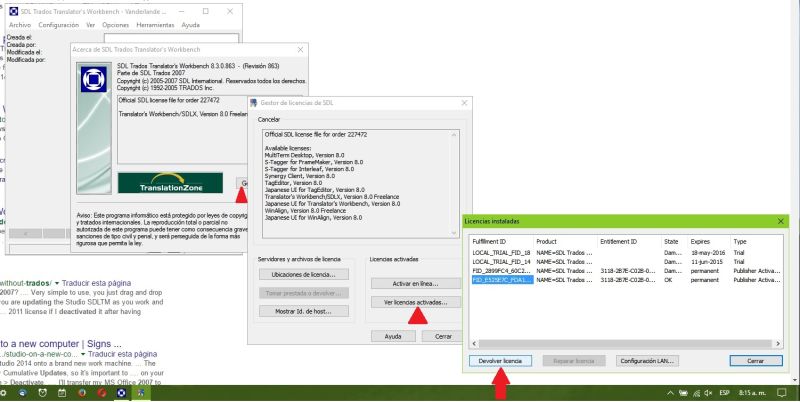Screen dimensions: 800x402
Task: Click the empty field beside Creada el
Action: pos(171,38)
